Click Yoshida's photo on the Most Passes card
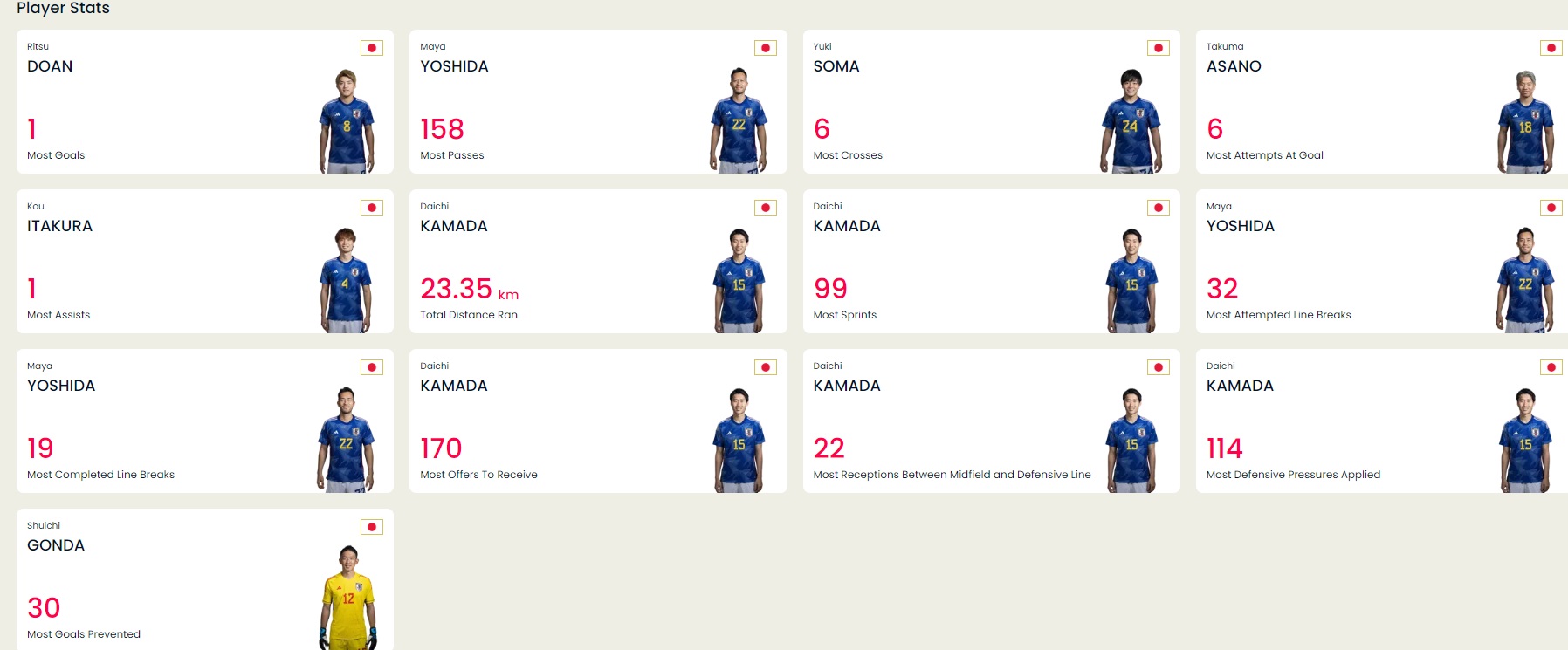Screen dimensions: 1568x650 click(x=739, y=120)
